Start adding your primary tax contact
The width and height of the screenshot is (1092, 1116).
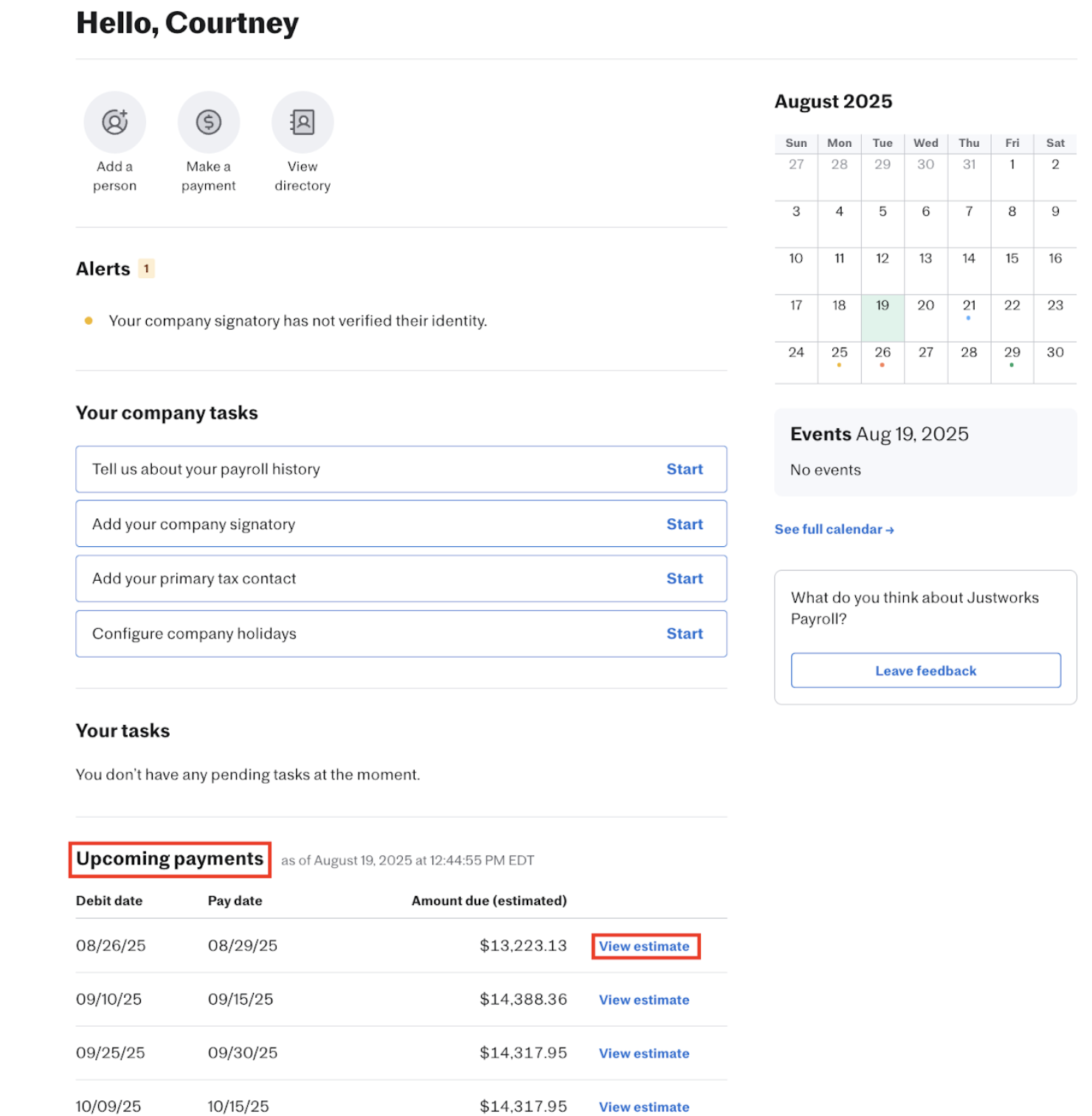684,579
